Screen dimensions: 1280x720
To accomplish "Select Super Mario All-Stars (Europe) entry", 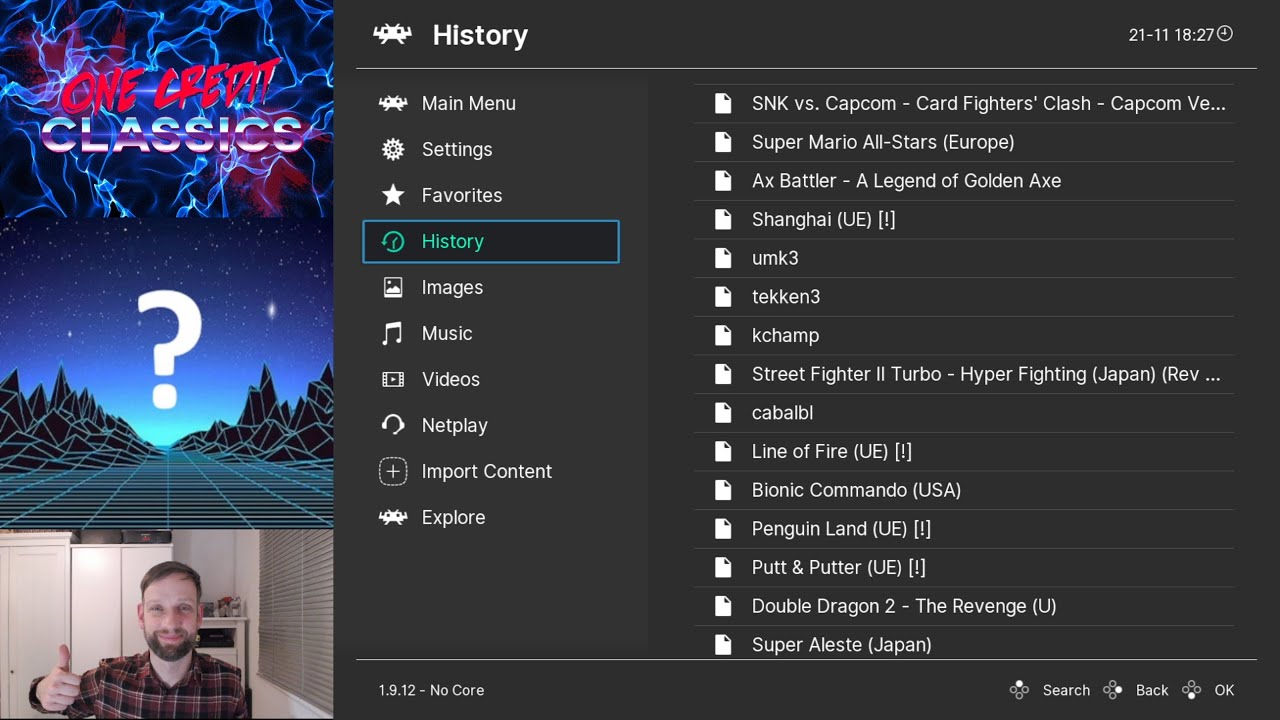I will click(883, 142).
